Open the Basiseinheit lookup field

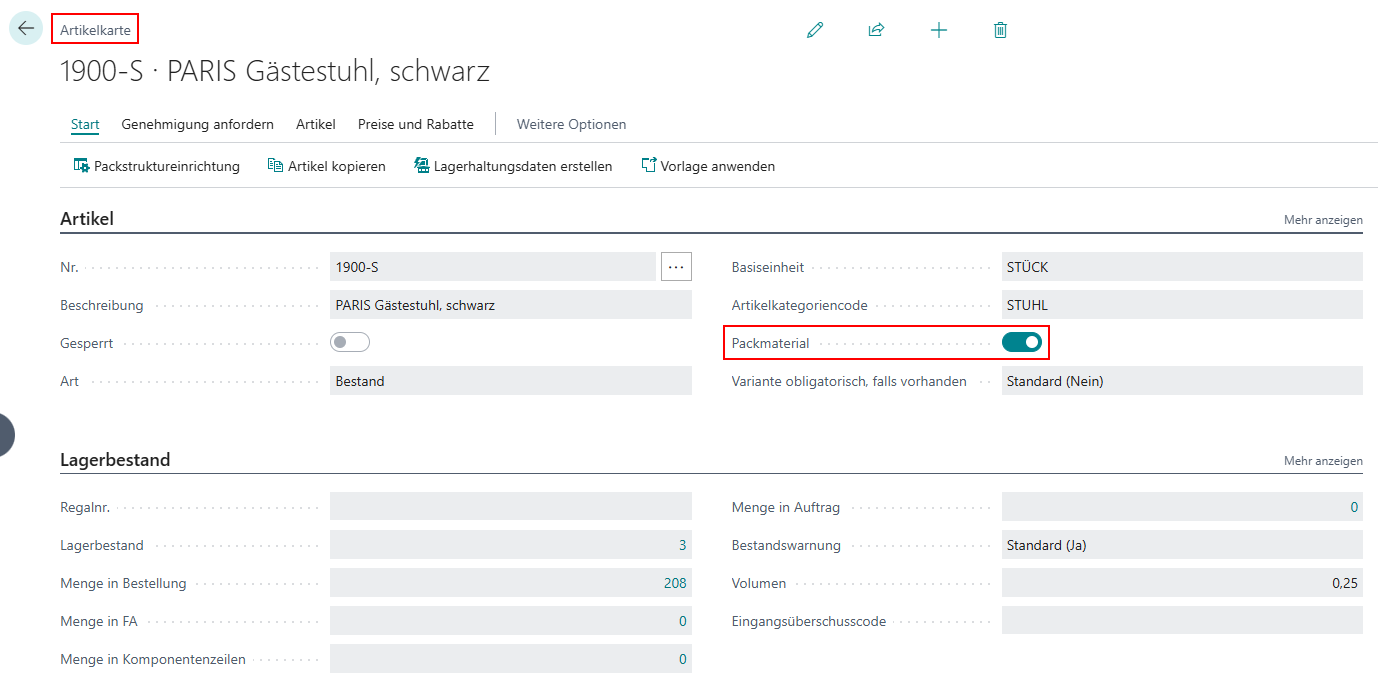pos(1182,267)
